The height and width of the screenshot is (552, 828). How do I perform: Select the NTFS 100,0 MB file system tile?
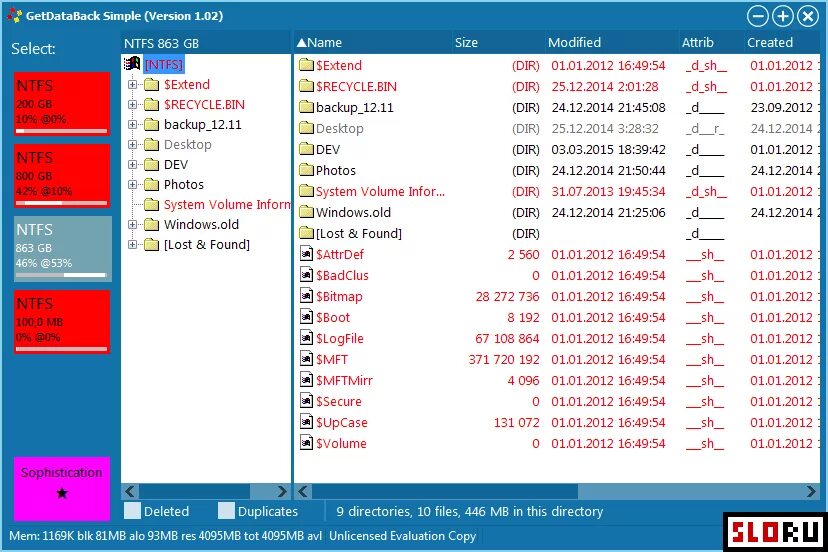click(62, 322)
